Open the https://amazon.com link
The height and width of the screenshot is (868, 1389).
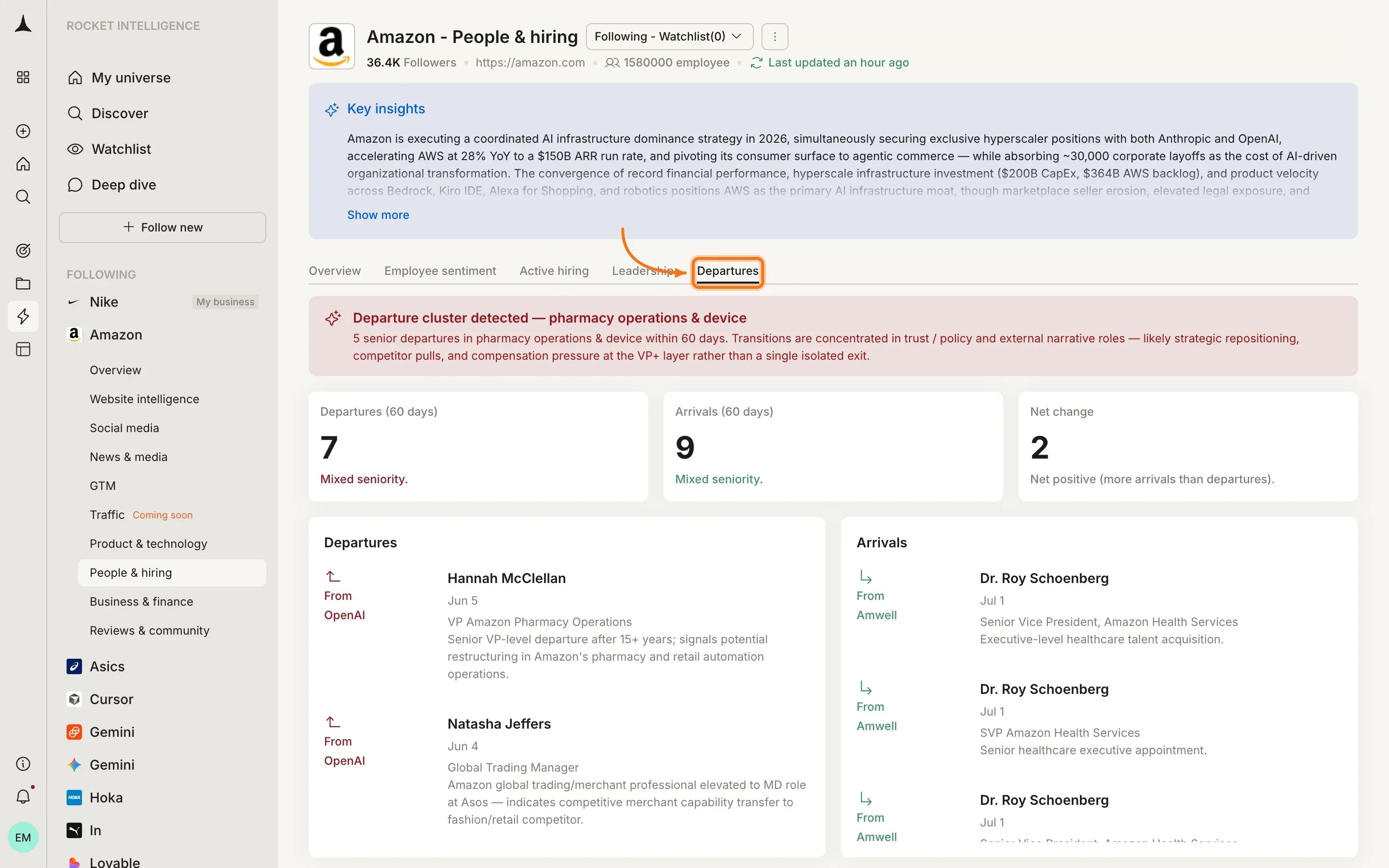click(530, 63)
